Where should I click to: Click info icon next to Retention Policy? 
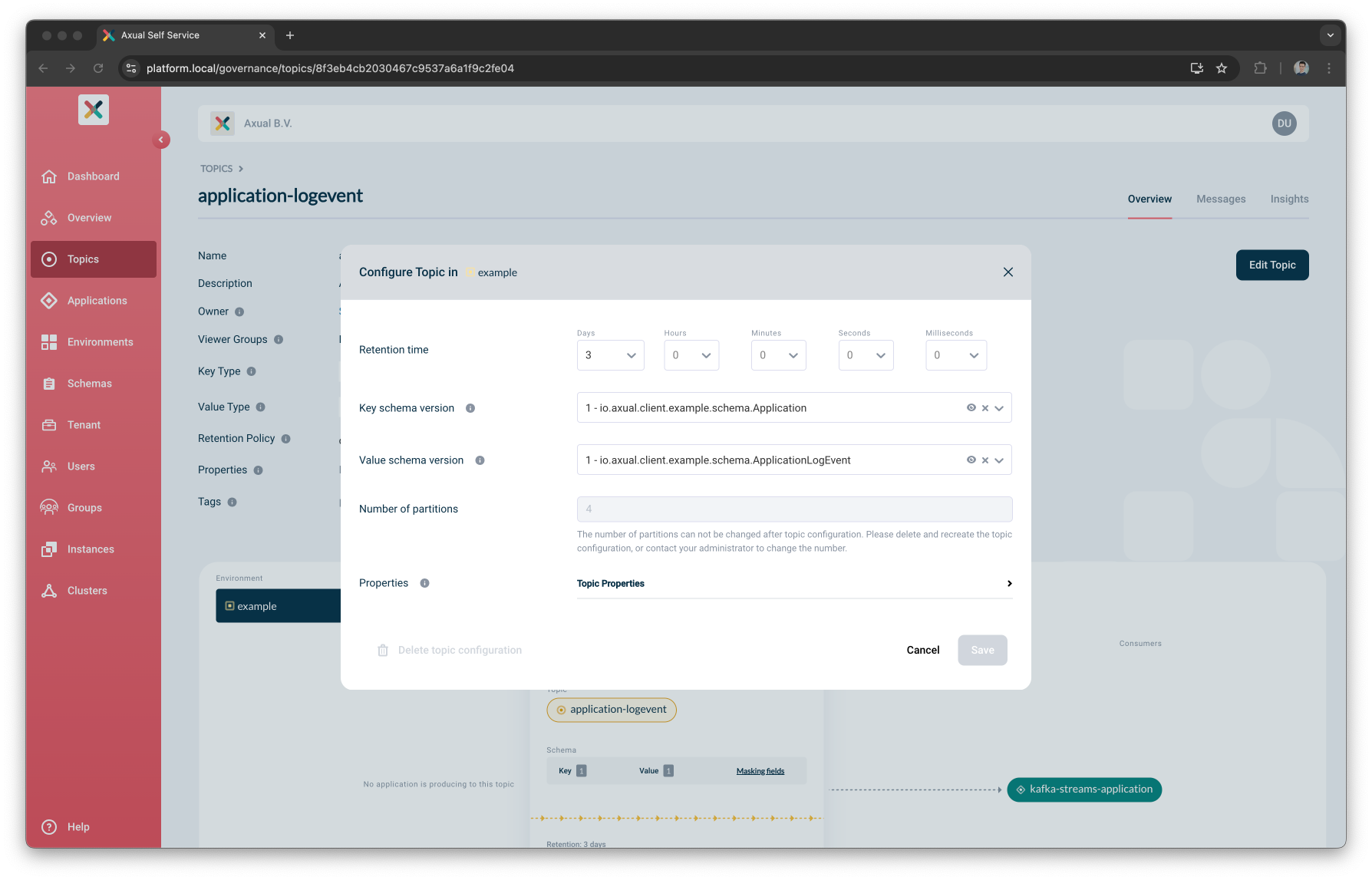tap(285, 439)
